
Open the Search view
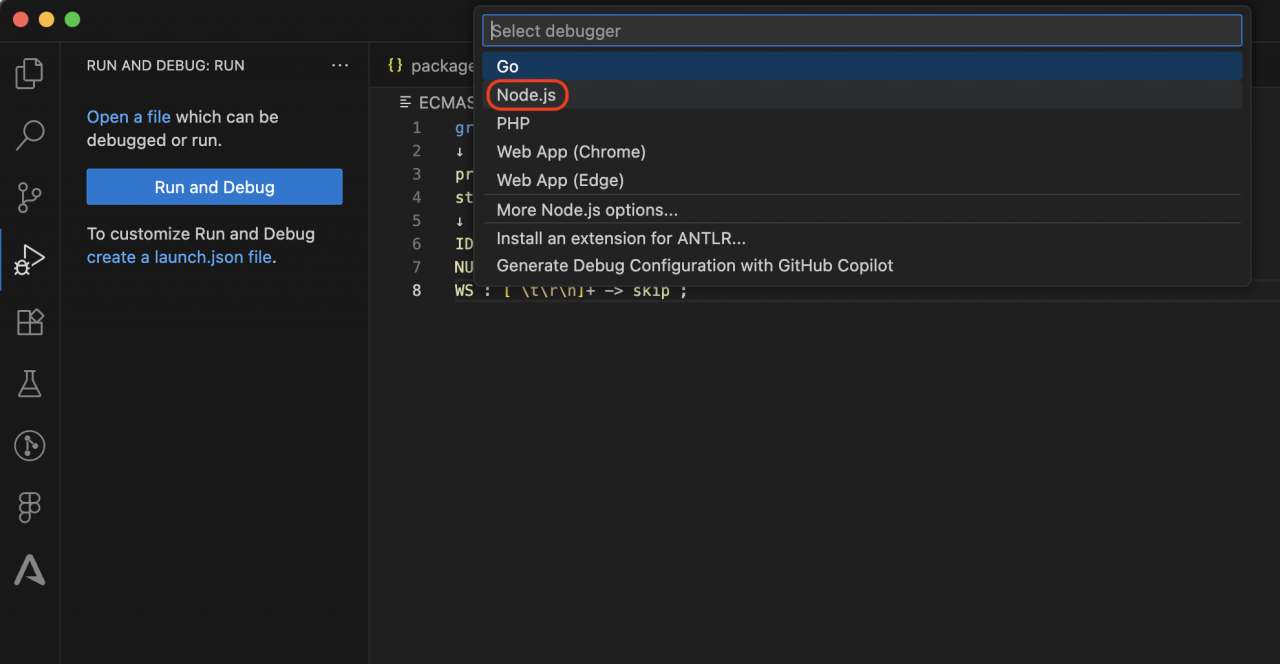click(29, 134)
